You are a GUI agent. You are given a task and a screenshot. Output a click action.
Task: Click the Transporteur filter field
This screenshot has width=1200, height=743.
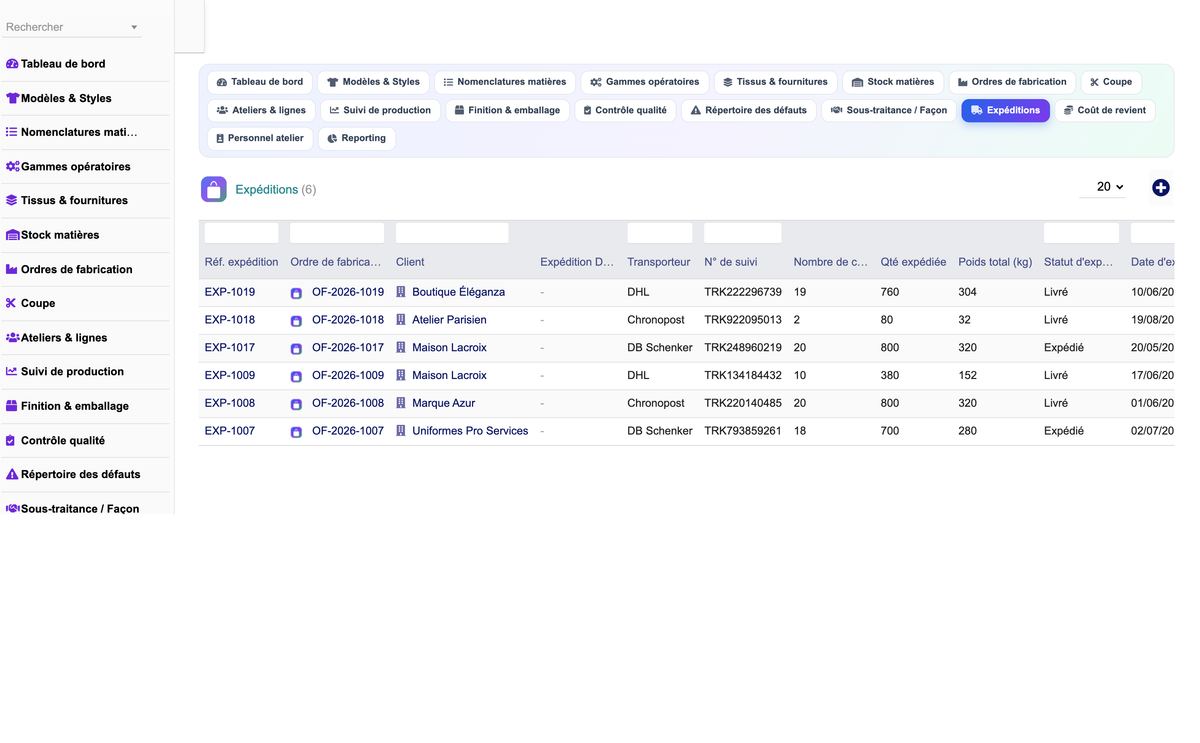click(x=660, y=233)
